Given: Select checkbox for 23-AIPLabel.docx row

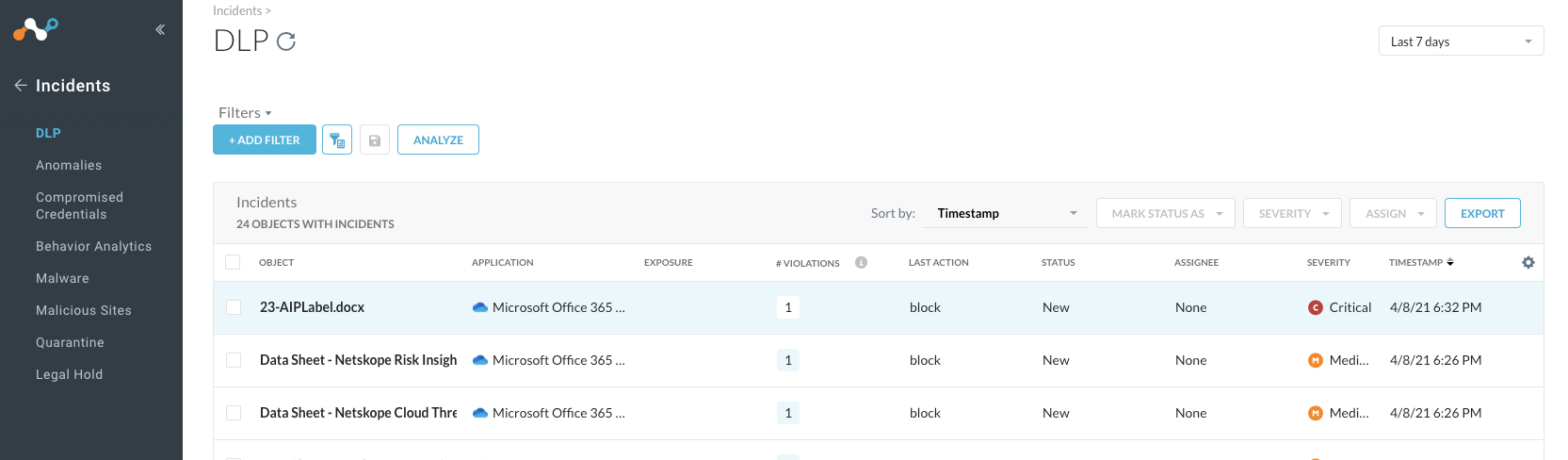Looking at the screenshot, I should (x=234, y=307).
